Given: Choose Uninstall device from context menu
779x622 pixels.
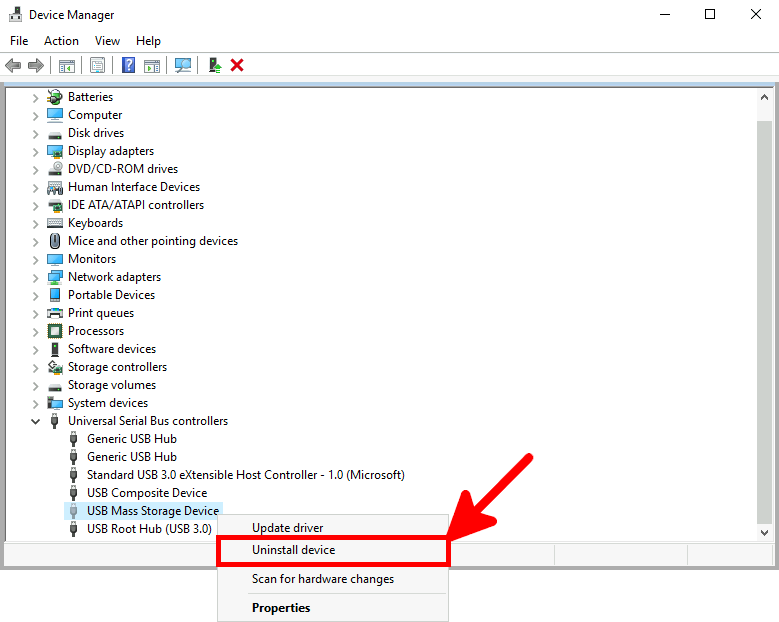Looking at the screenshot, I should pyautogui.click(x=293, y=550).
